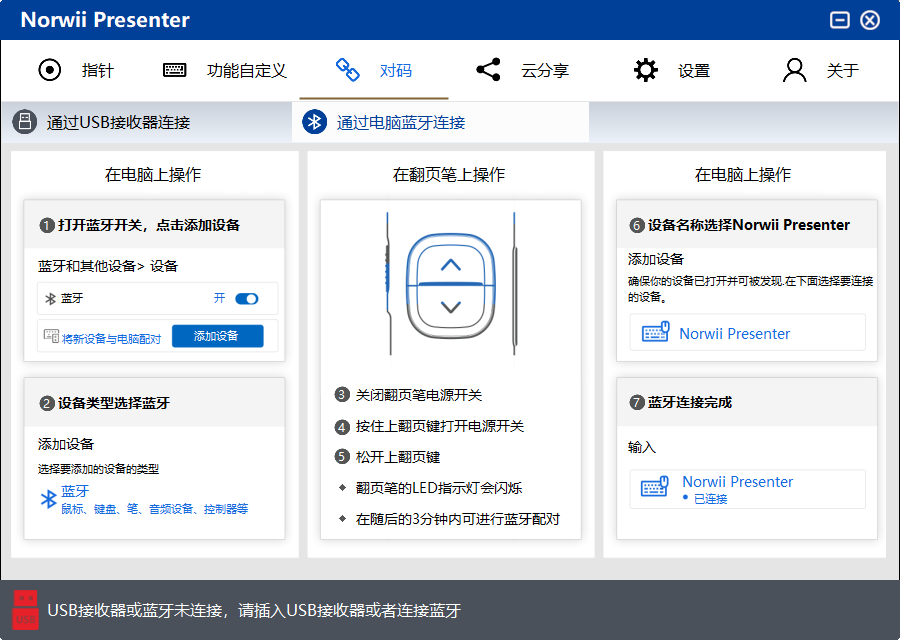The image size is (900, 640).
Task: Click keyboard icon beside 已连接 device
Action: point(655,487)
